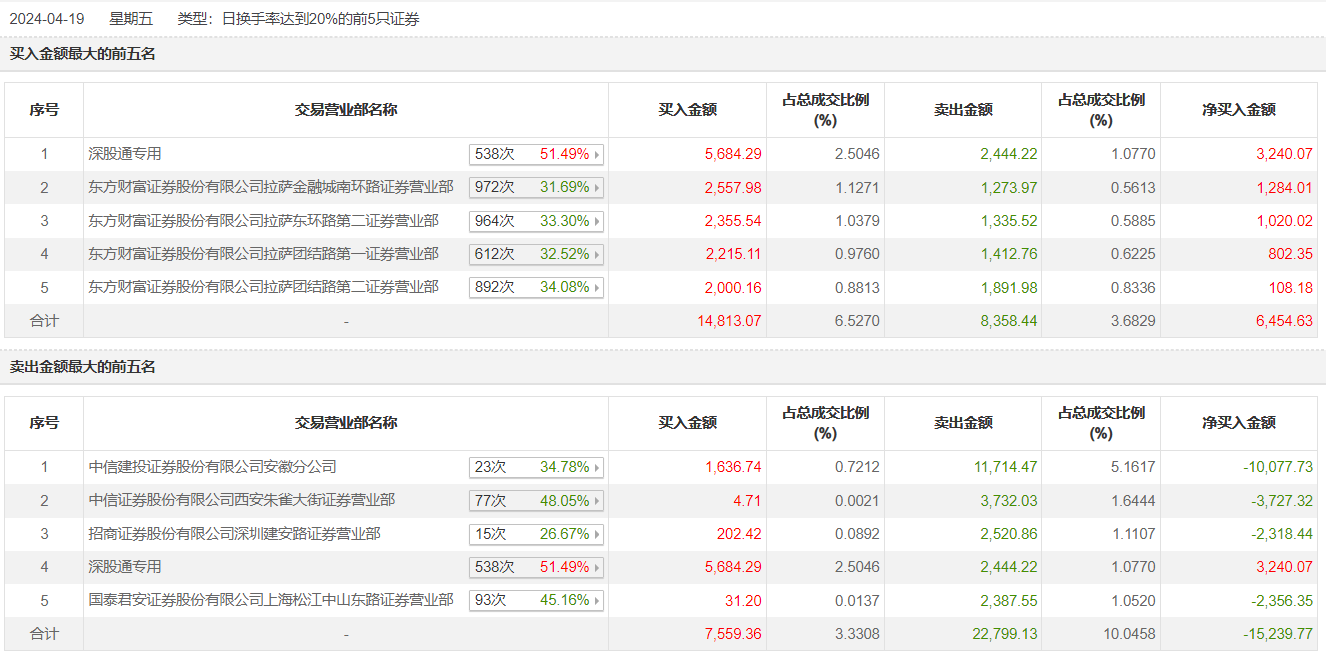The height and width of the screenshot is (654, 1326).
Task: Expand the 77次 48.05% stats box
Action: (x=536, y=500)
